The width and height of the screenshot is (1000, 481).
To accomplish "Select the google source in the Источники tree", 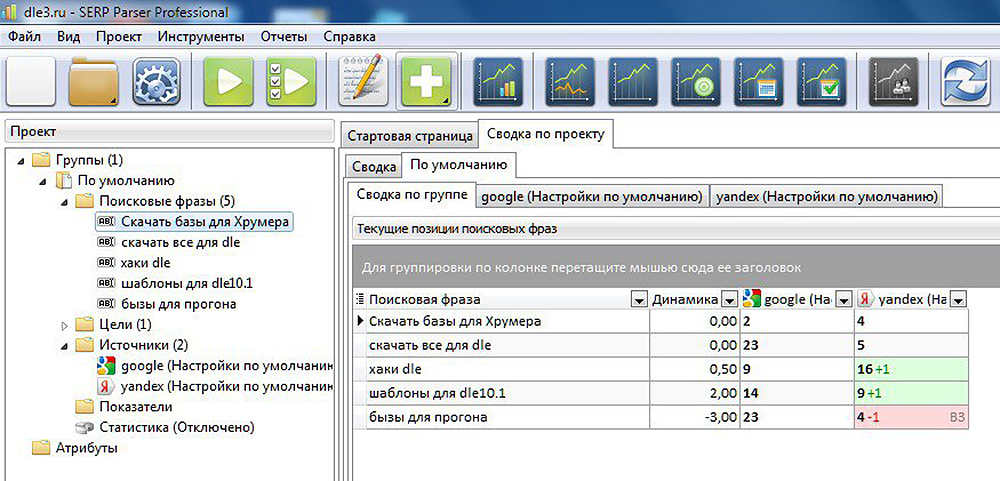I will [216, 366].
